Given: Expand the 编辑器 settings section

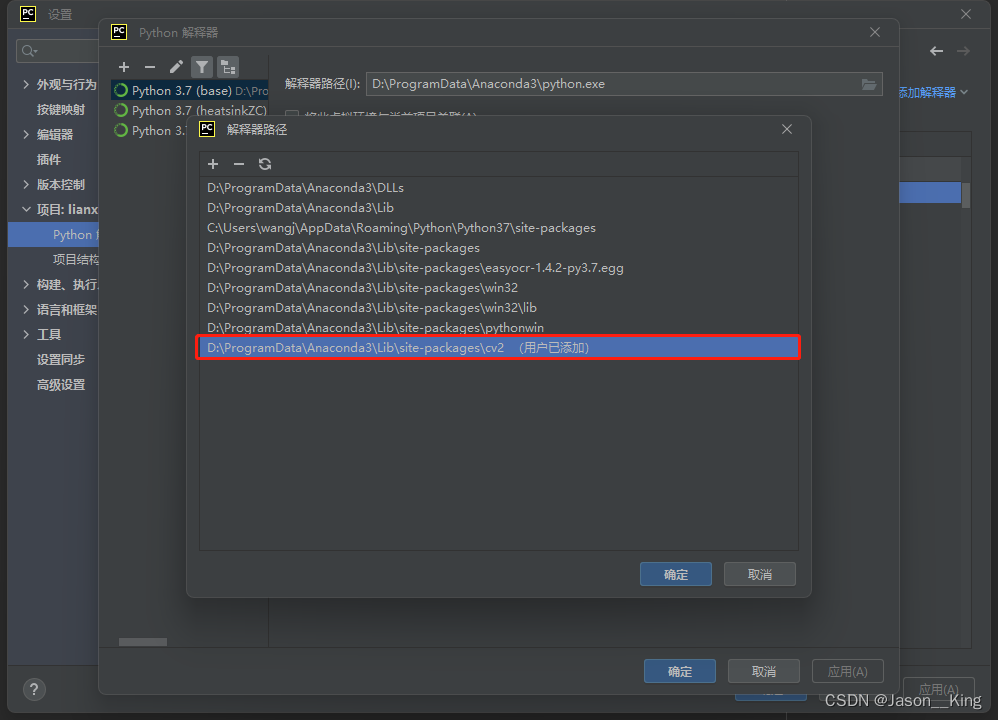Looking at the screenshot, I should click(x=26, y=134).
